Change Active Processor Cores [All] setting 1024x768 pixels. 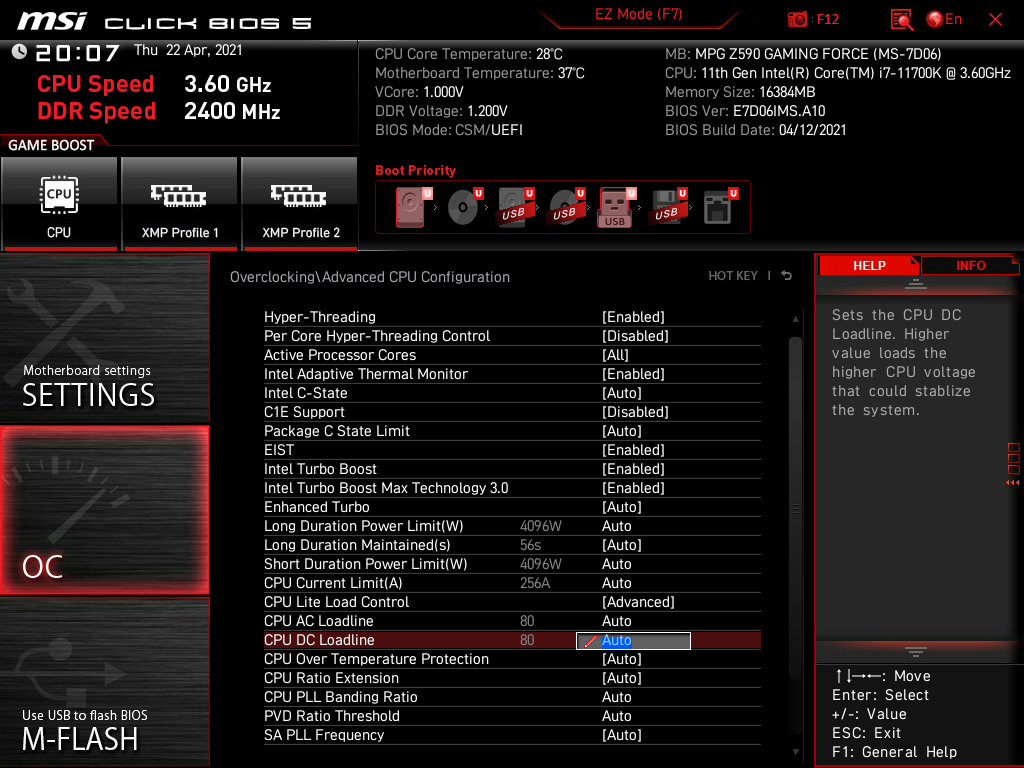(x=512, y=355)
